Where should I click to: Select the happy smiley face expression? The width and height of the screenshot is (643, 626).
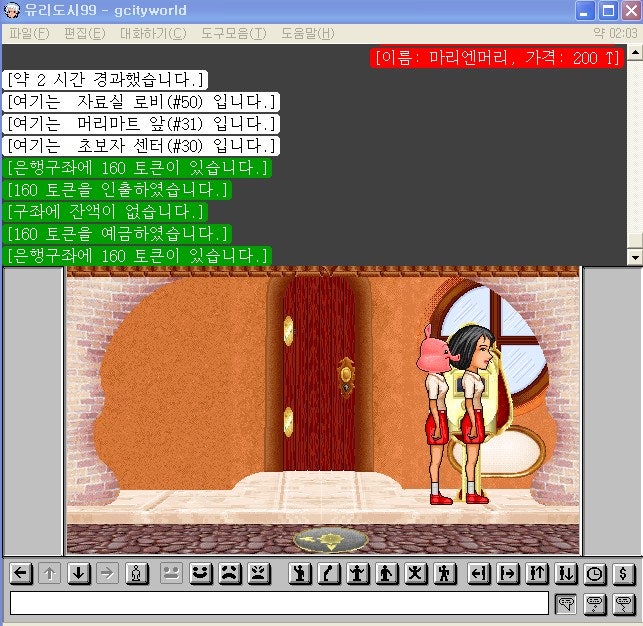200,574
